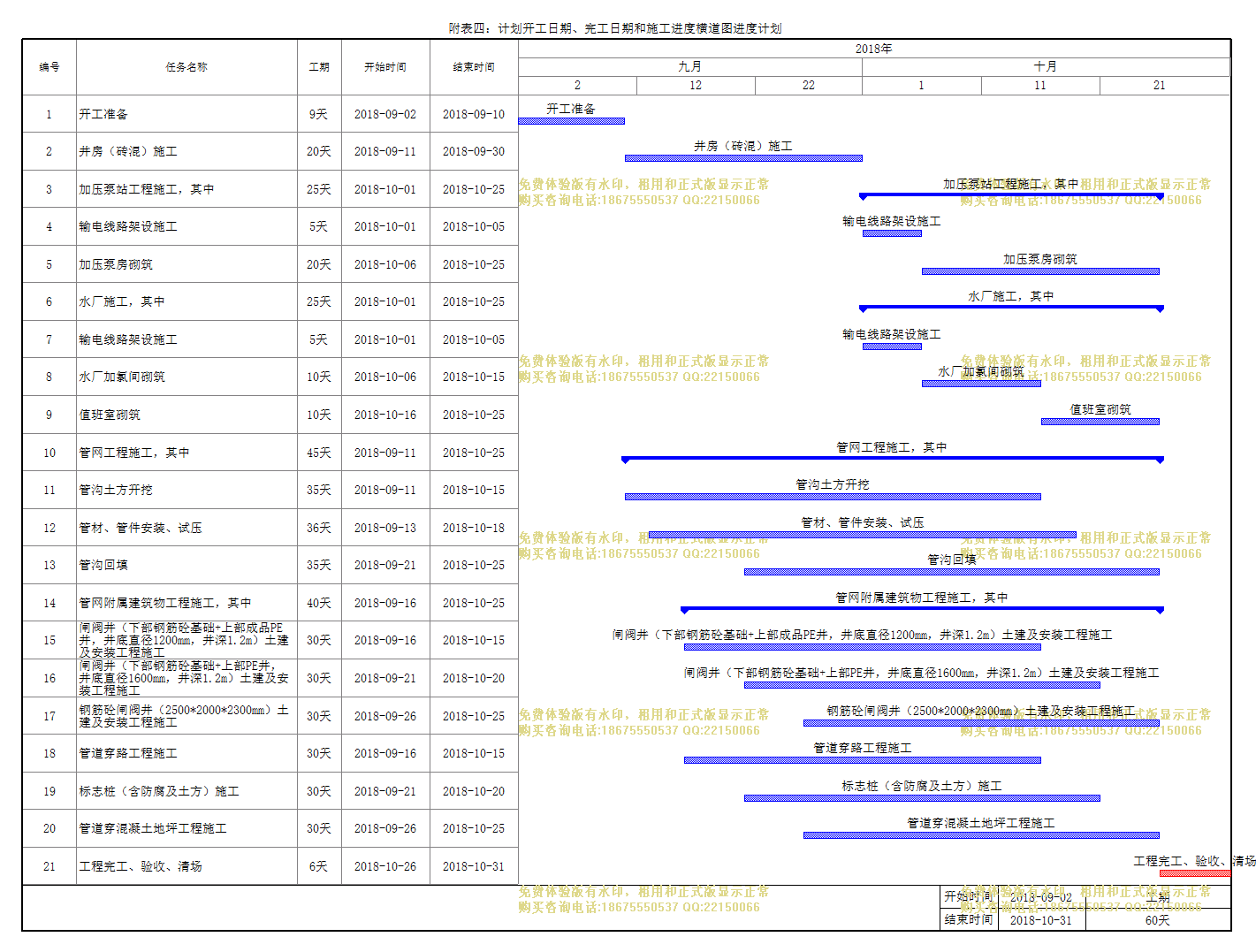Select task 工程完工、验收、清场 in table row 21
The image size is (1256, 952).
click(x=141, y=866)
